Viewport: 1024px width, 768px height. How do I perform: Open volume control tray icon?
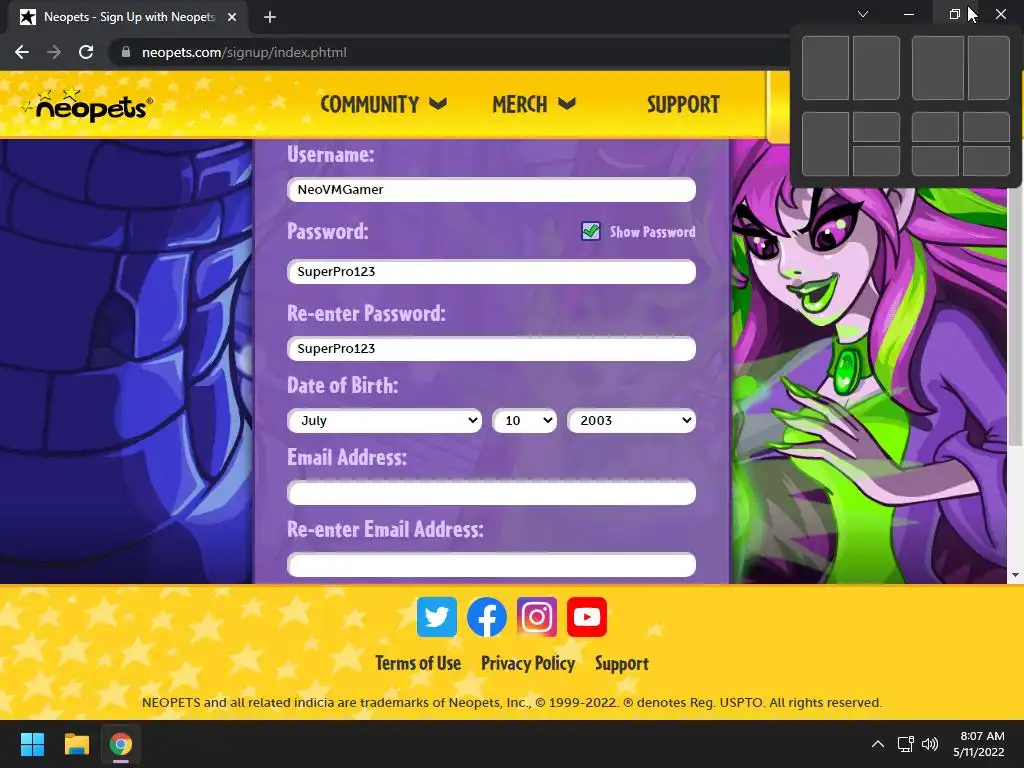click(x=930, y=744)
